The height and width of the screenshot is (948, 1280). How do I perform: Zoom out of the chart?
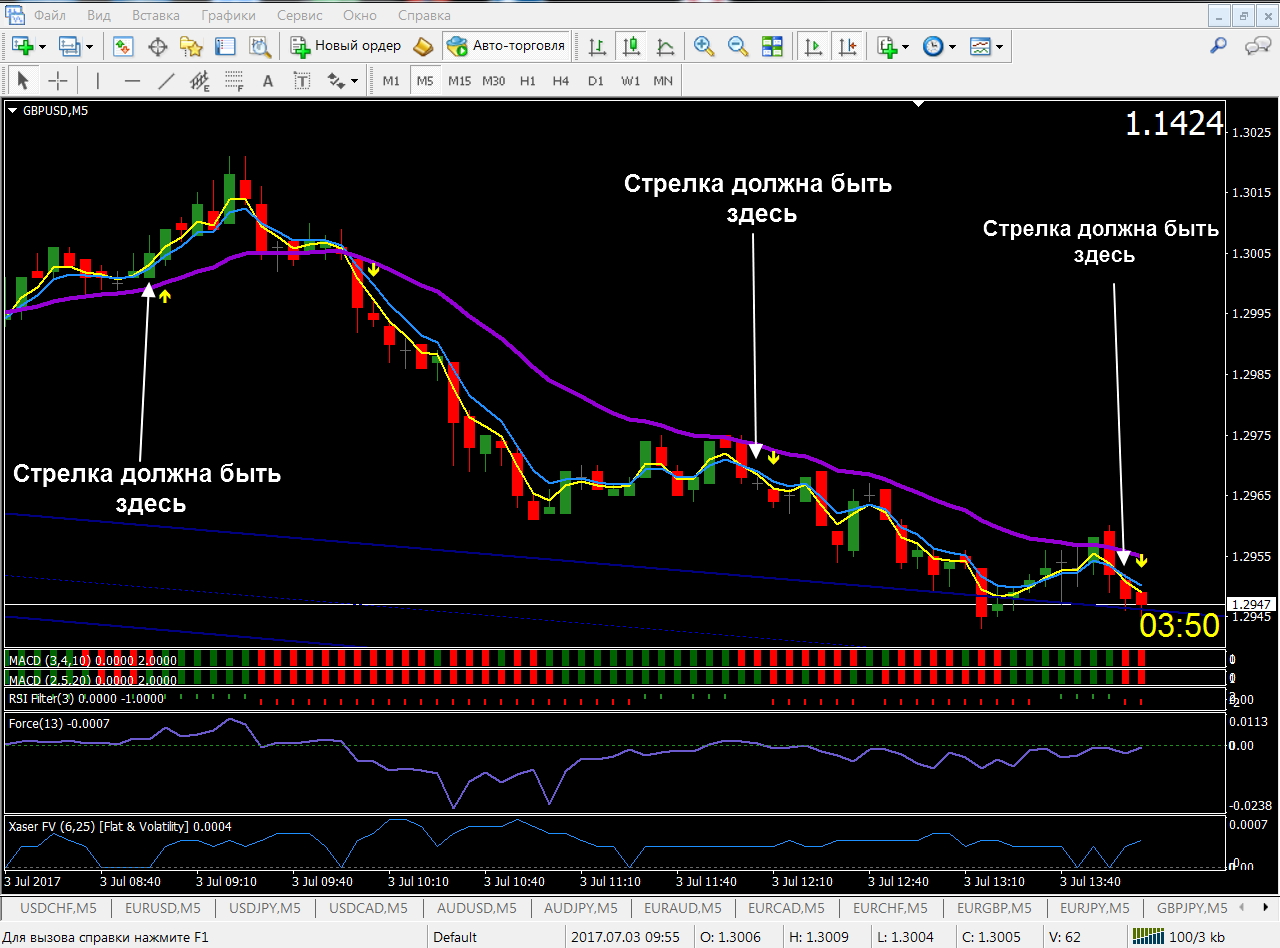pyautogui.click(x=738, y=46)
